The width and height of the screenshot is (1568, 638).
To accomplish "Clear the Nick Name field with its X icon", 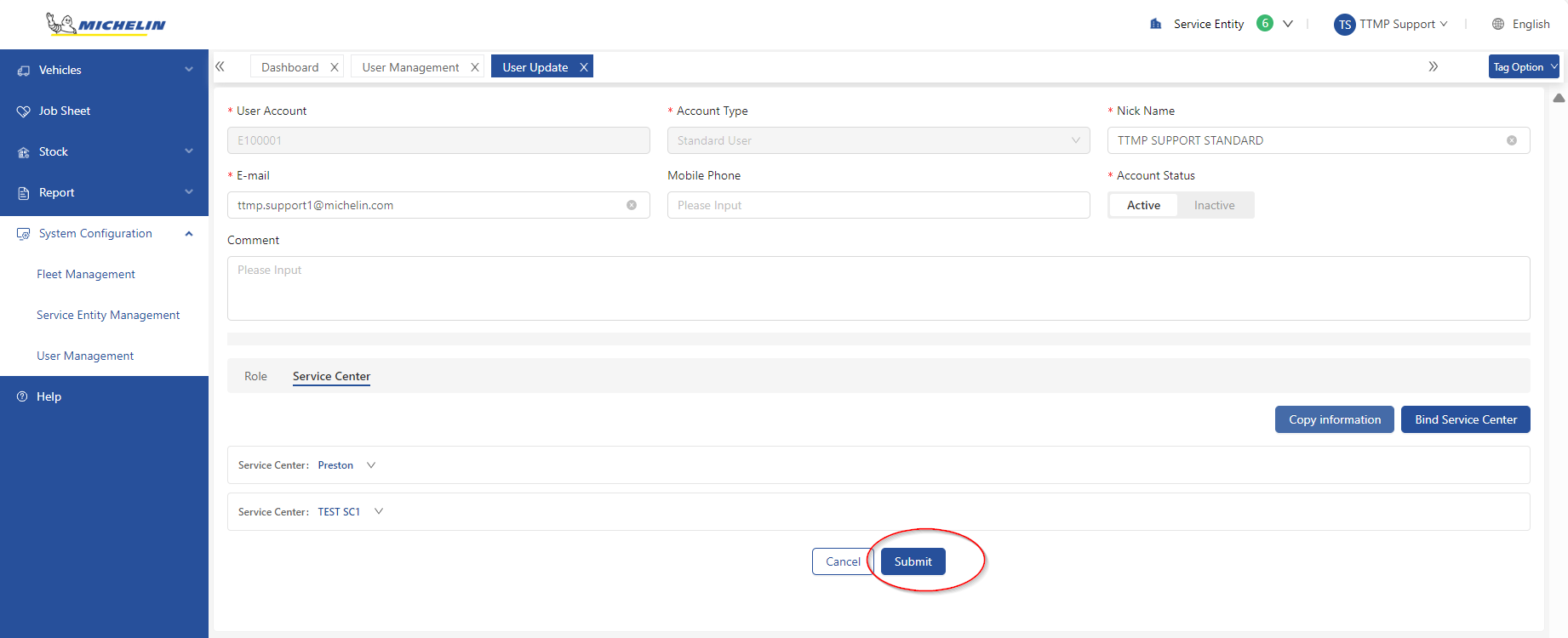I will point(1512,140).
